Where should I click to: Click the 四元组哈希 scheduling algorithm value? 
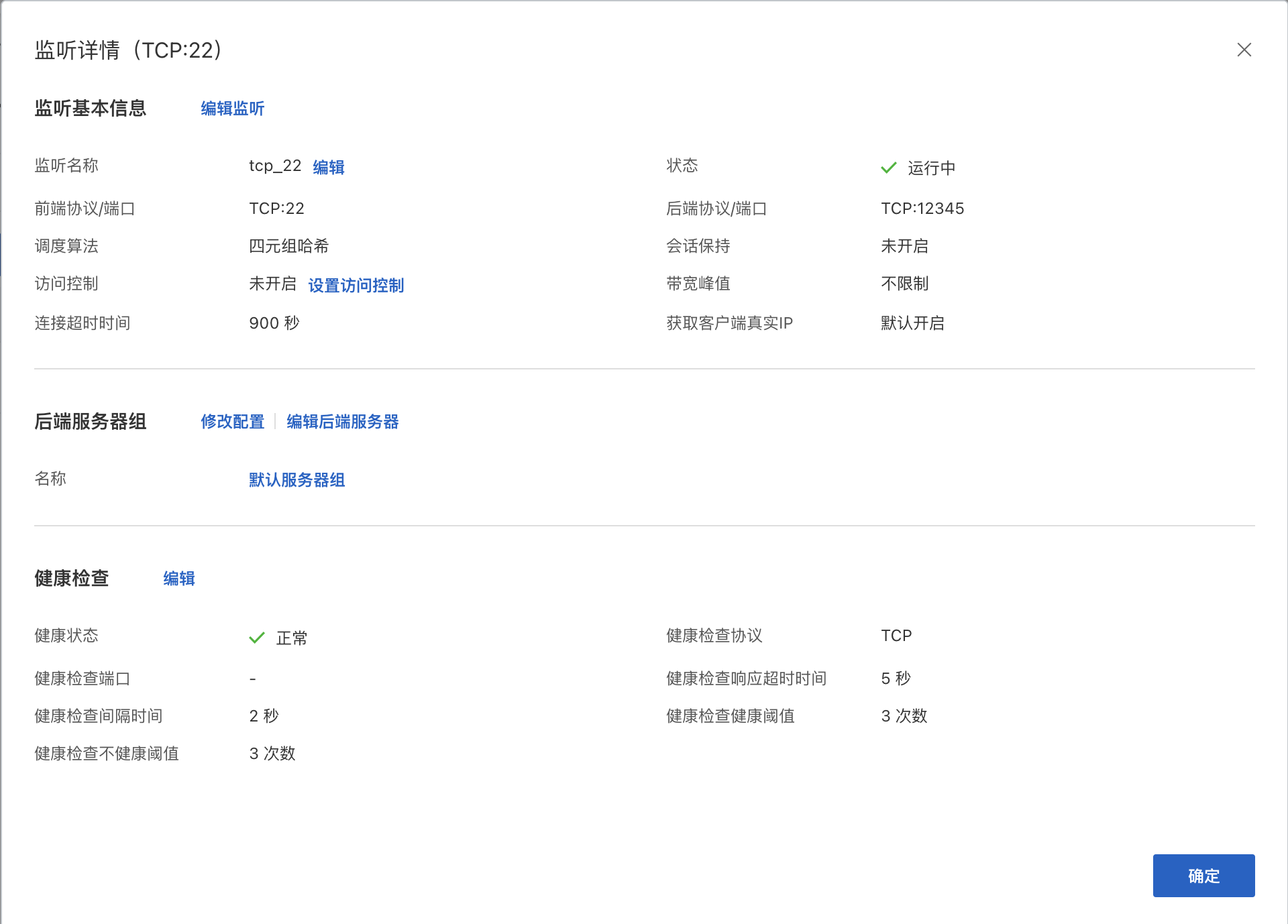288,246
